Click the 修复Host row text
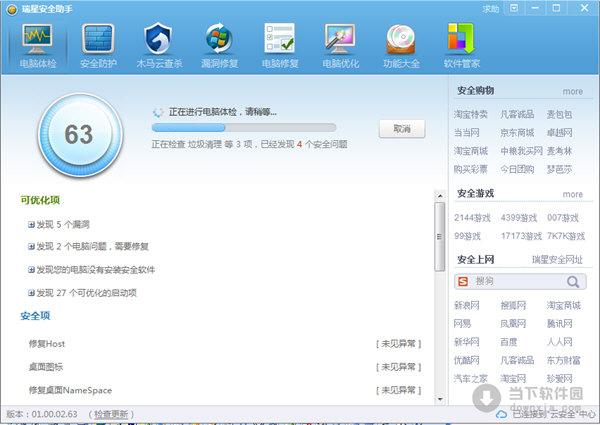This screenshot has height=425, width=600. point(47,344)
